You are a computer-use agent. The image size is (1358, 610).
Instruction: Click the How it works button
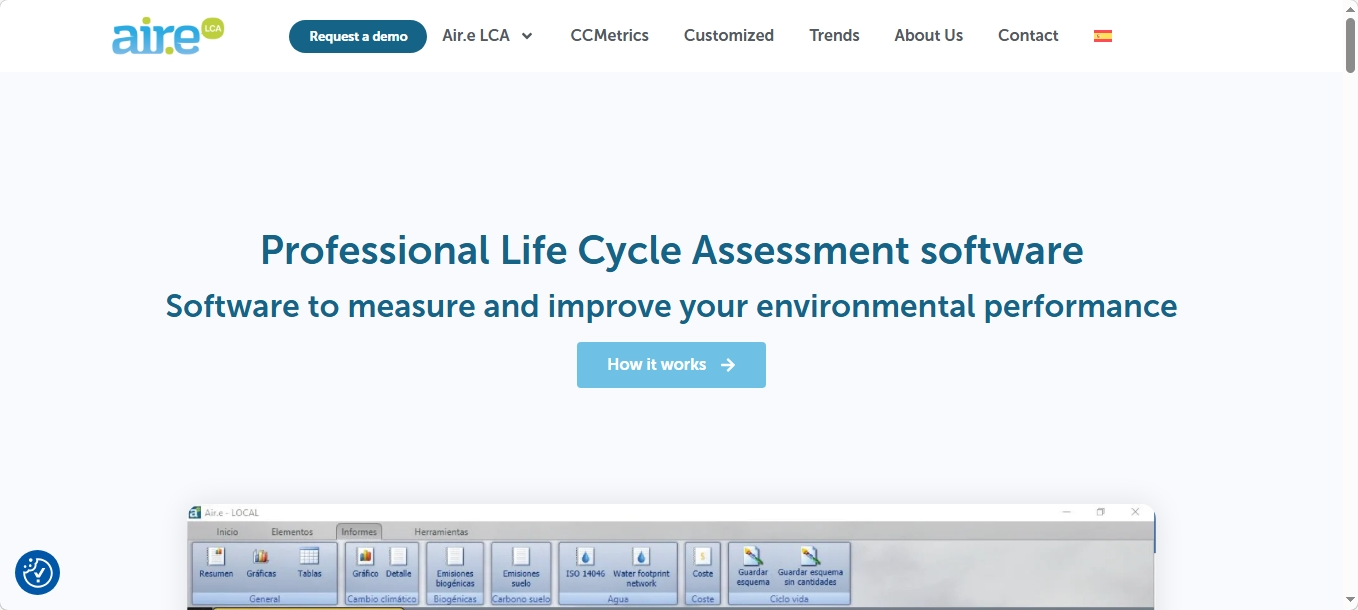(671, 365)
